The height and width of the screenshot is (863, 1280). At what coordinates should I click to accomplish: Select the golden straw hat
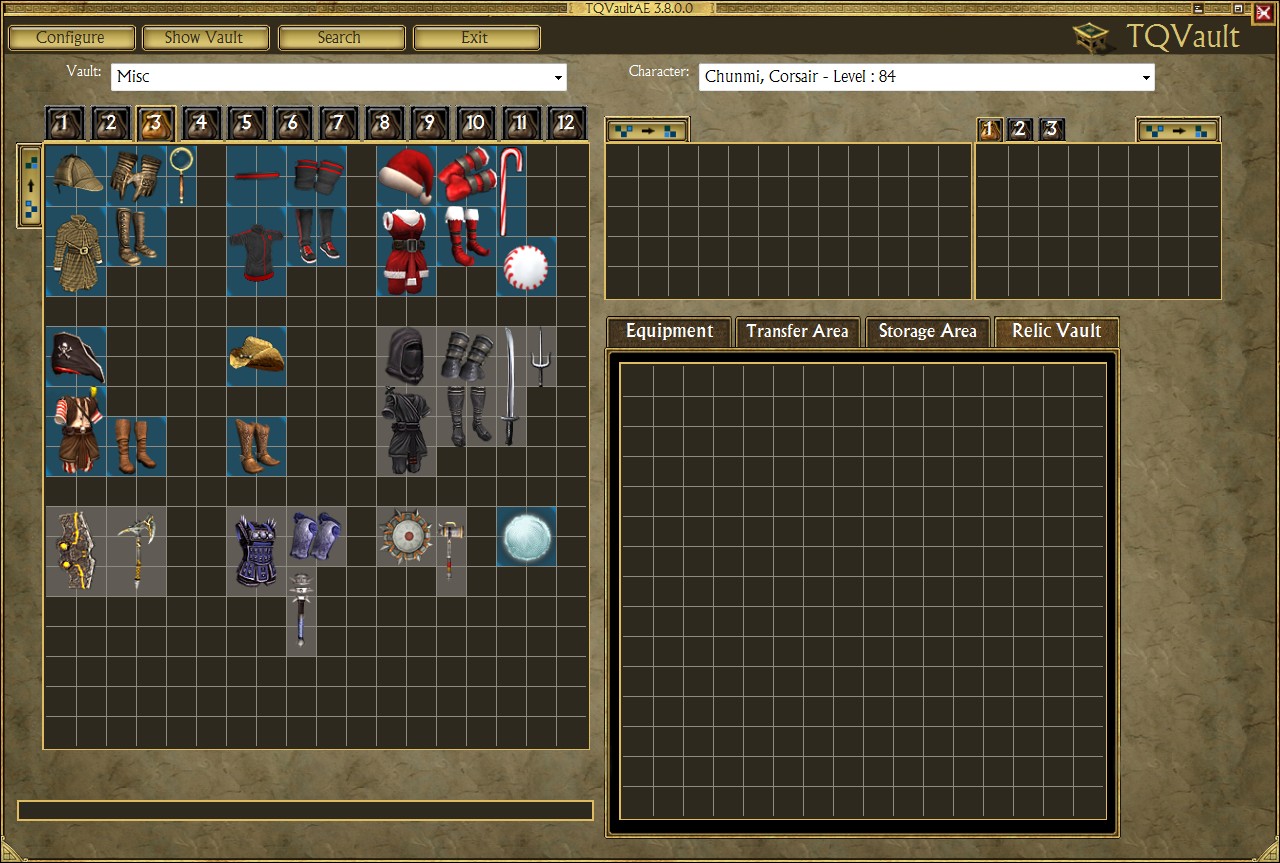pos(256,356)
